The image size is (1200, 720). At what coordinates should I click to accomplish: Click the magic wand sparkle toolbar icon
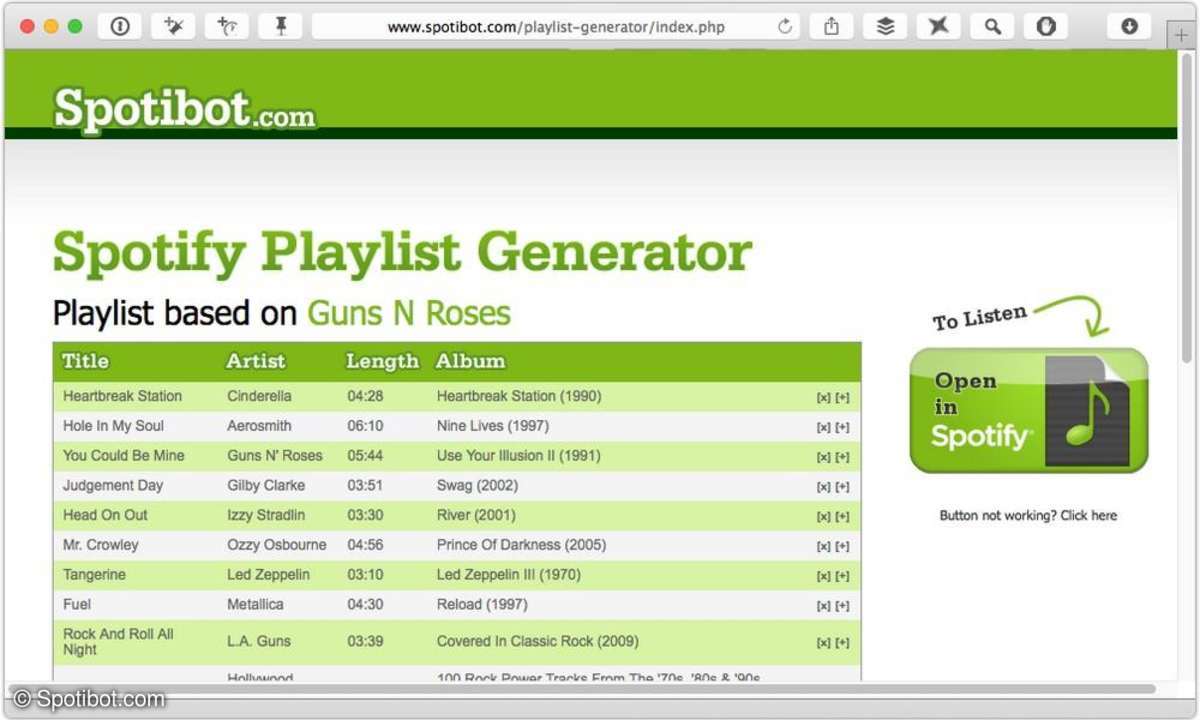point(174,27)
